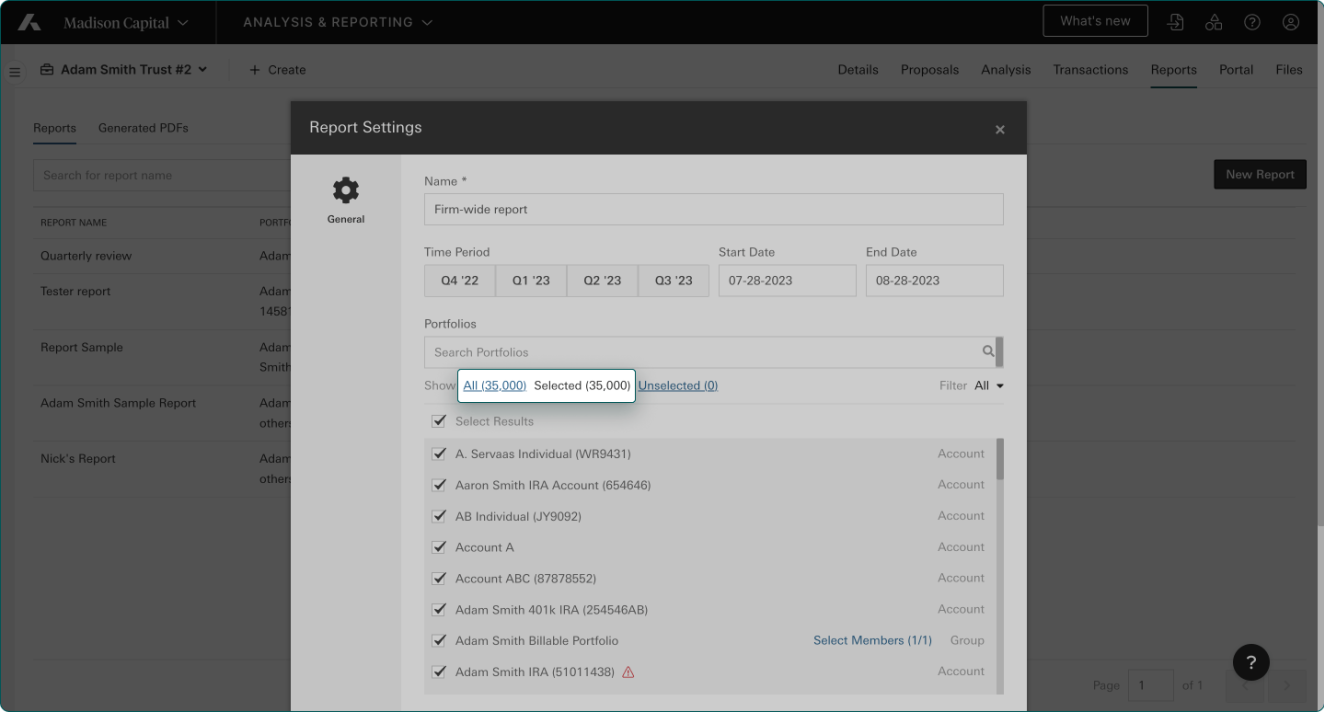Open the Analysis & Reporting dropdown menu

[x=337, y=22]
